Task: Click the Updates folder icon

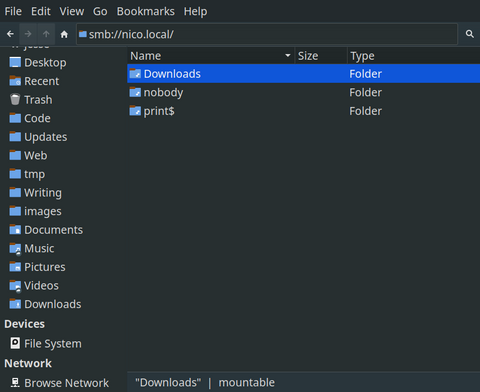Action: click(15, 137)
